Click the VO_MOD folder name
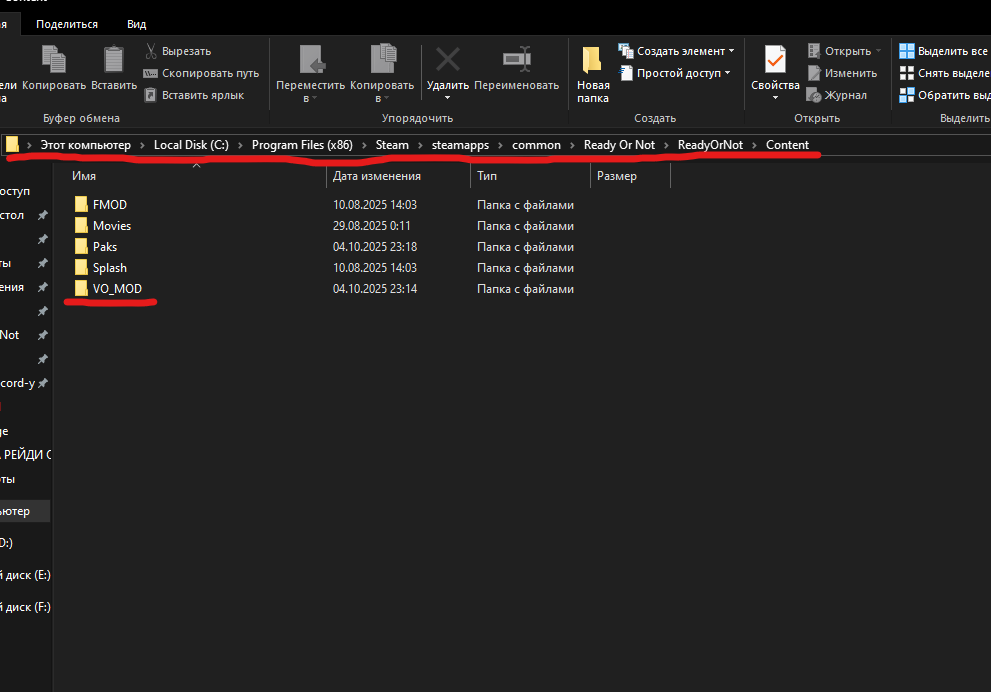This screenshot has height=692, width=991. click(118, 289)
